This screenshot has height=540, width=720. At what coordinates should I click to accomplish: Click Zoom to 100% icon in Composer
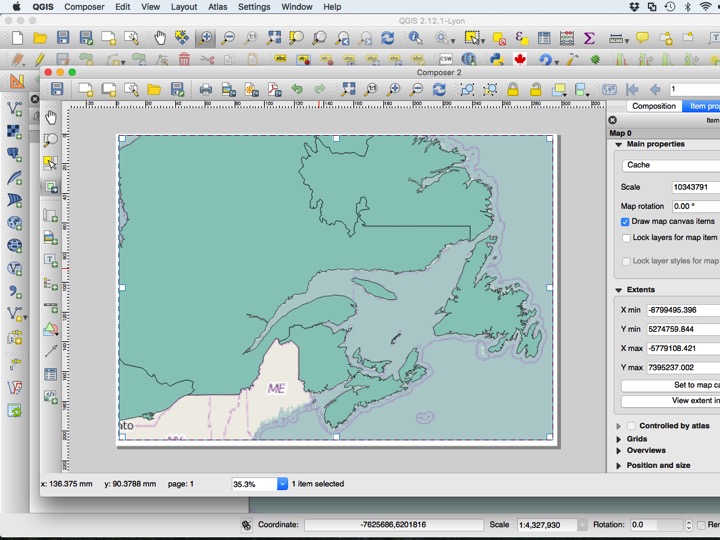[x=371, y=89]
